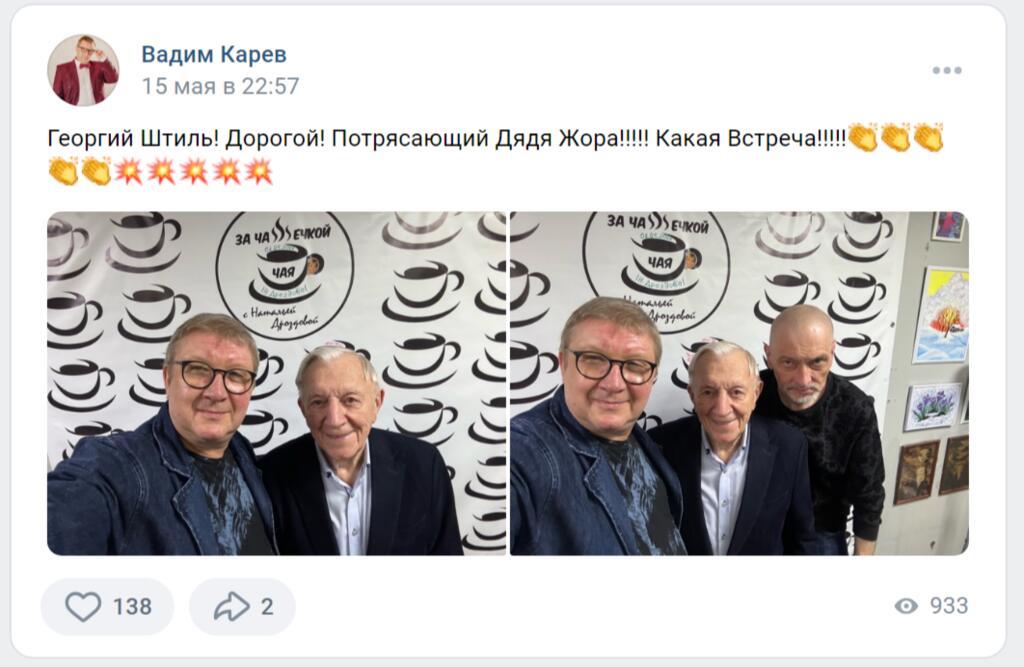The image size is (1024, 667).
Task: Open the post timestamp 15 мая в 22:57
Action: 220,86
